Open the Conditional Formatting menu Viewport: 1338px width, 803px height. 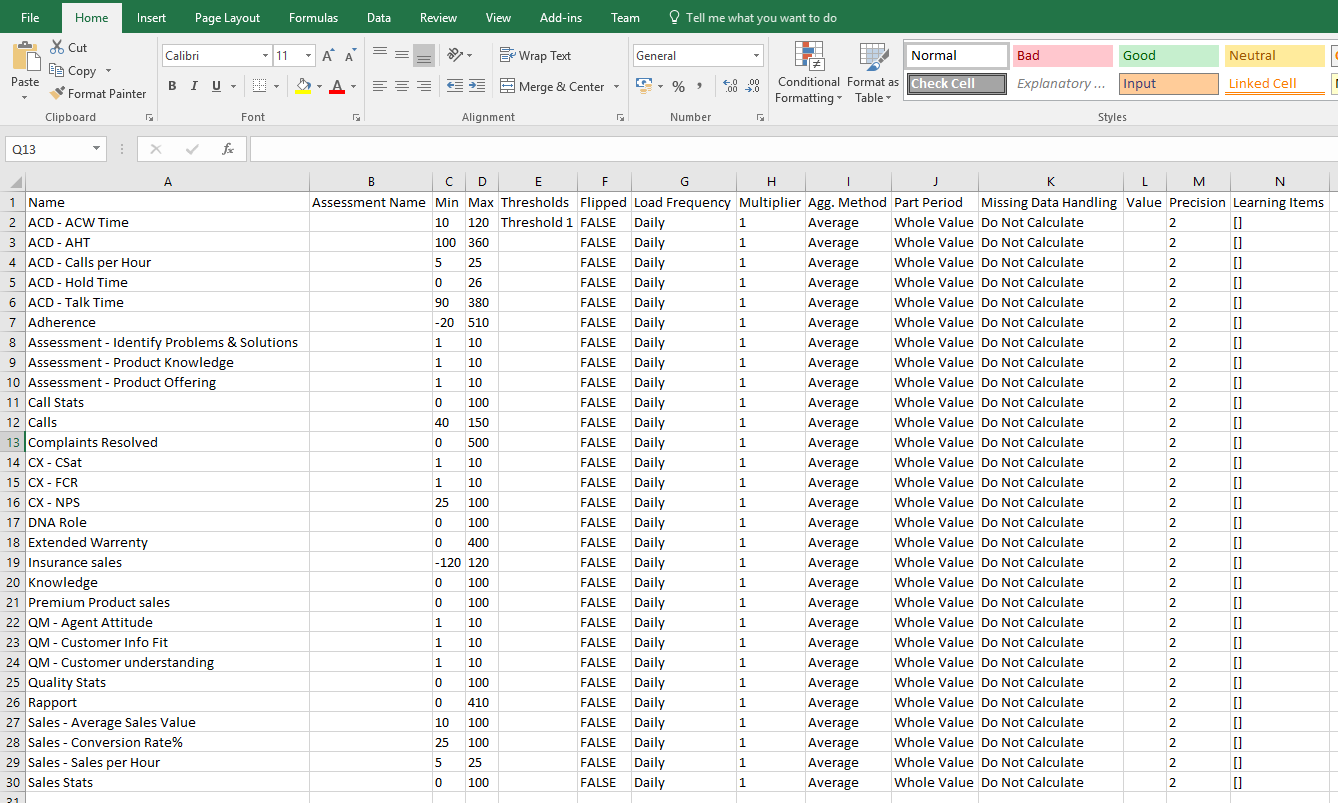pos(808,75)
